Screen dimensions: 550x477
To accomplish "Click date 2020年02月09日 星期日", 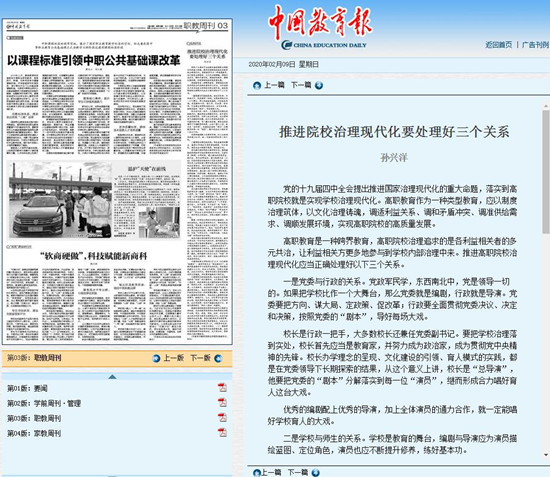I will point(283,65).
